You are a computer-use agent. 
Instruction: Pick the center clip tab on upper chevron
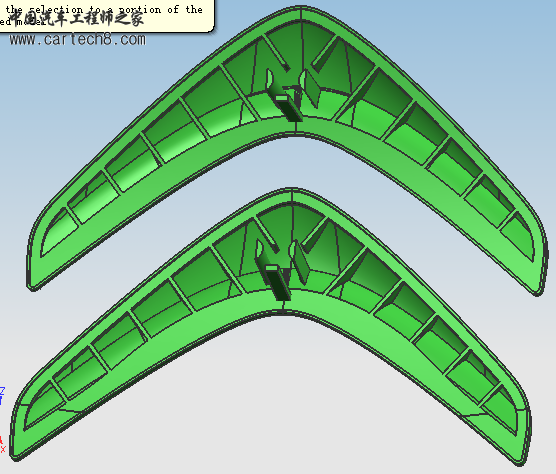click(288, 108)
